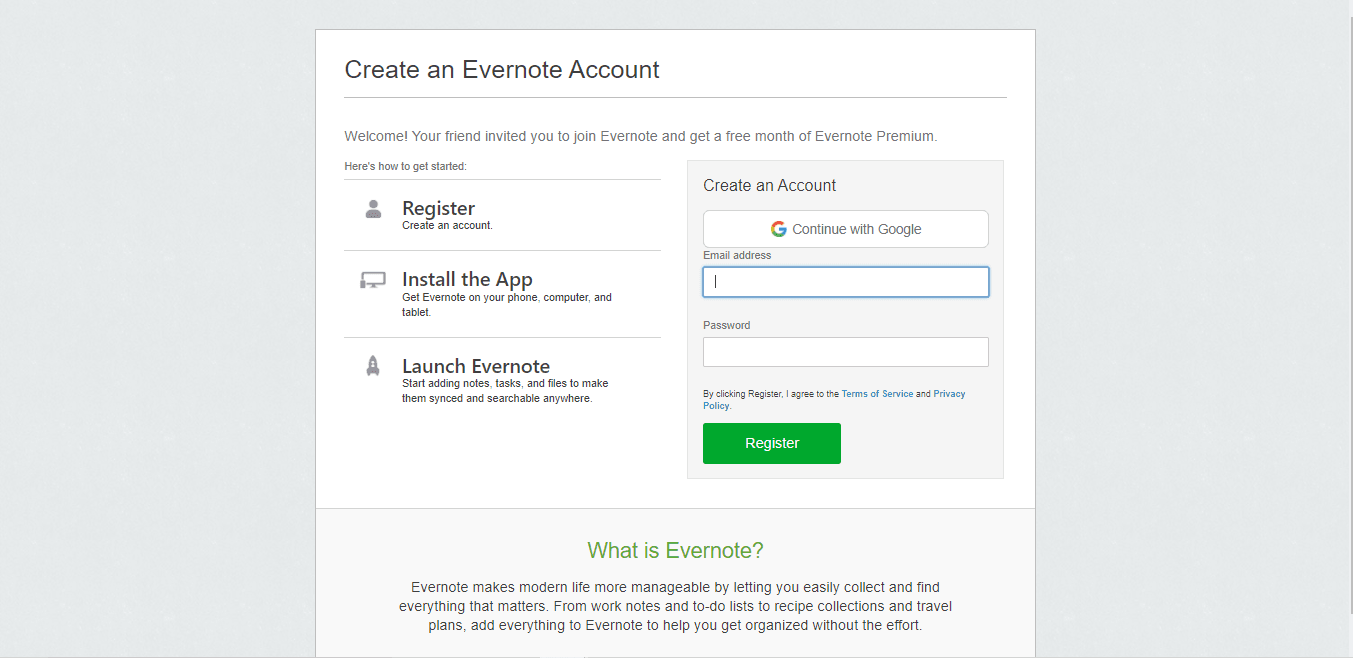The height and width of the screenshot is (658, 1353).
Task: Select the Launch Evernote step heading
Action: coord(476,366)
